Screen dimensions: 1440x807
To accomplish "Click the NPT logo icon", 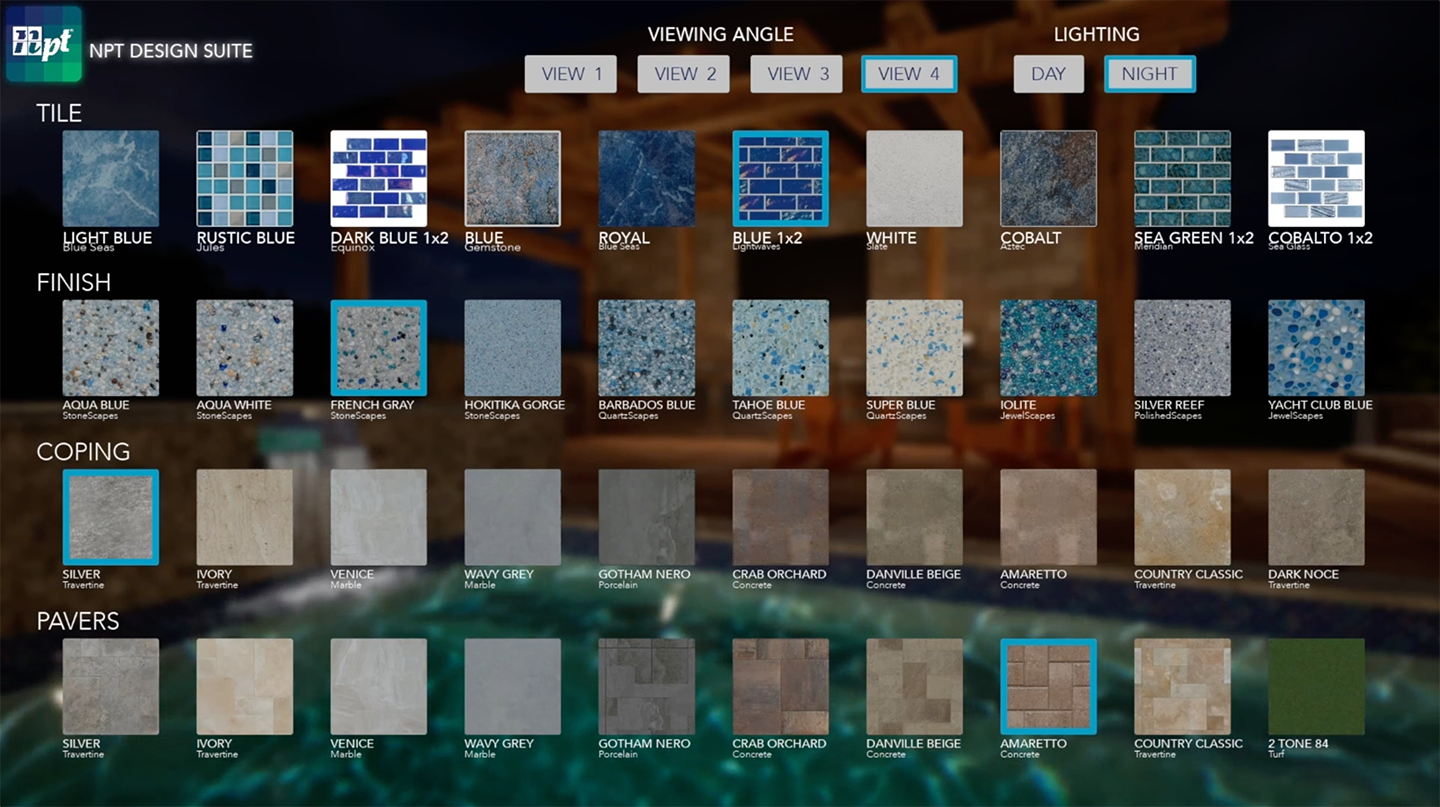I will (44, 44).
